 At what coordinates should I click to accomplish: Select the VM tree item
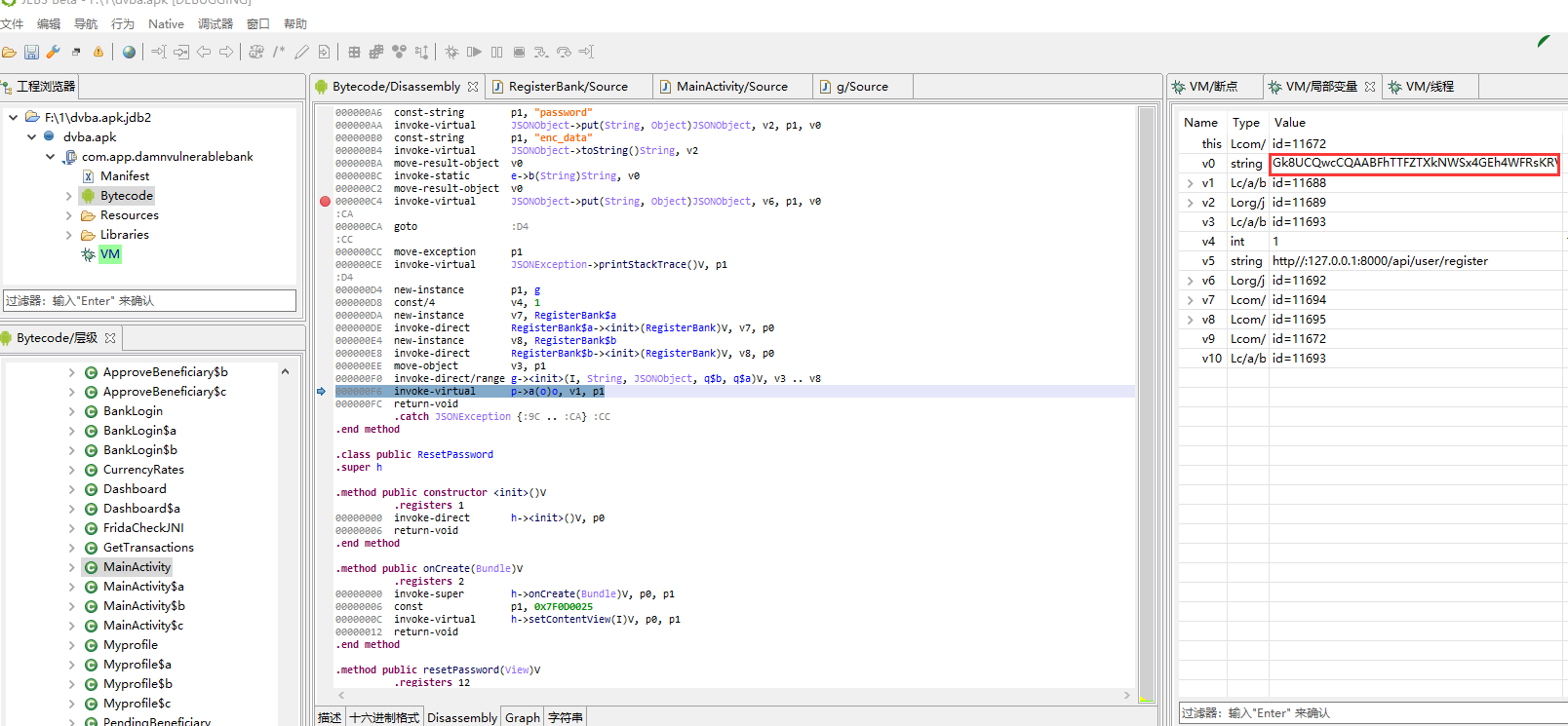click(x=110, y=254)
